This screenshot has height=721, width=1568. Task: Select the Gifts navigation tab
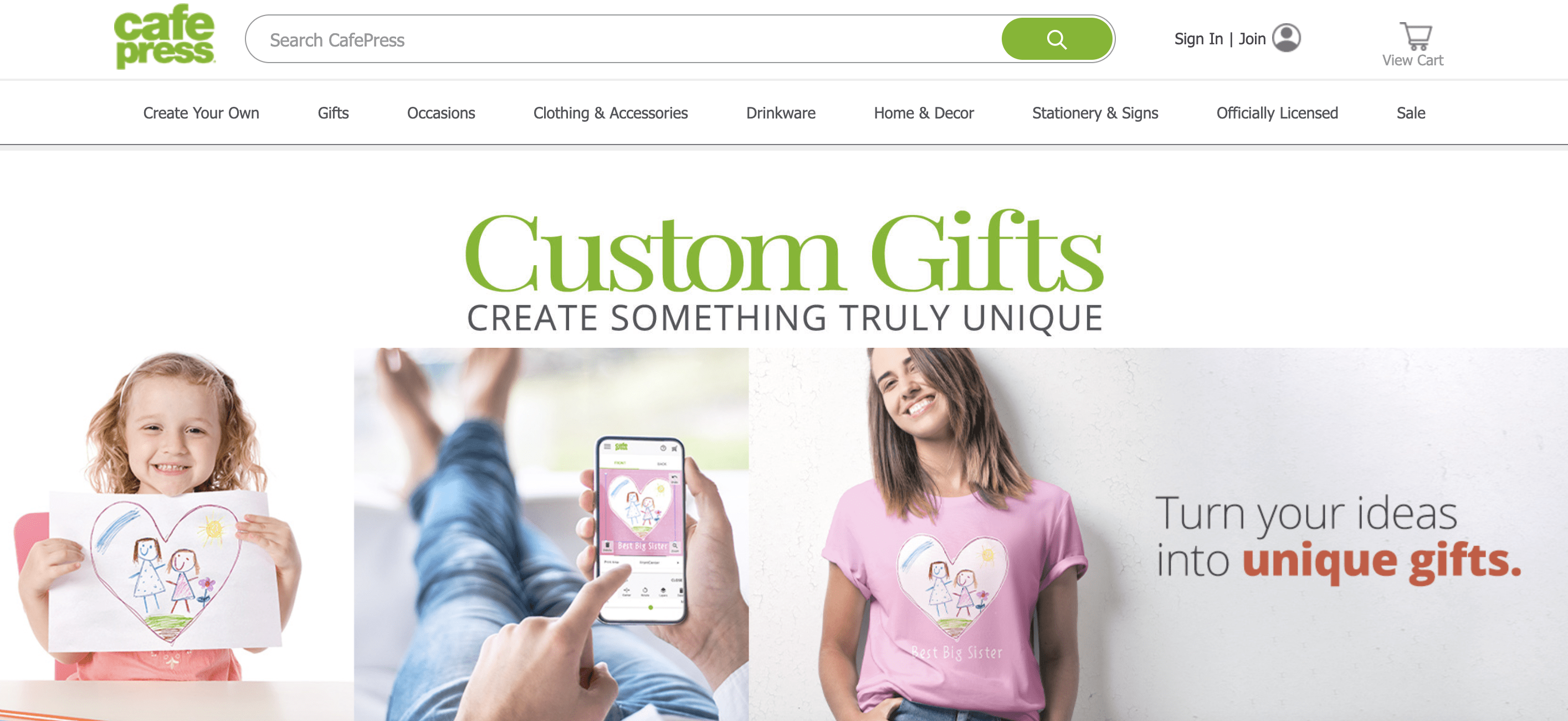point(333,112)
